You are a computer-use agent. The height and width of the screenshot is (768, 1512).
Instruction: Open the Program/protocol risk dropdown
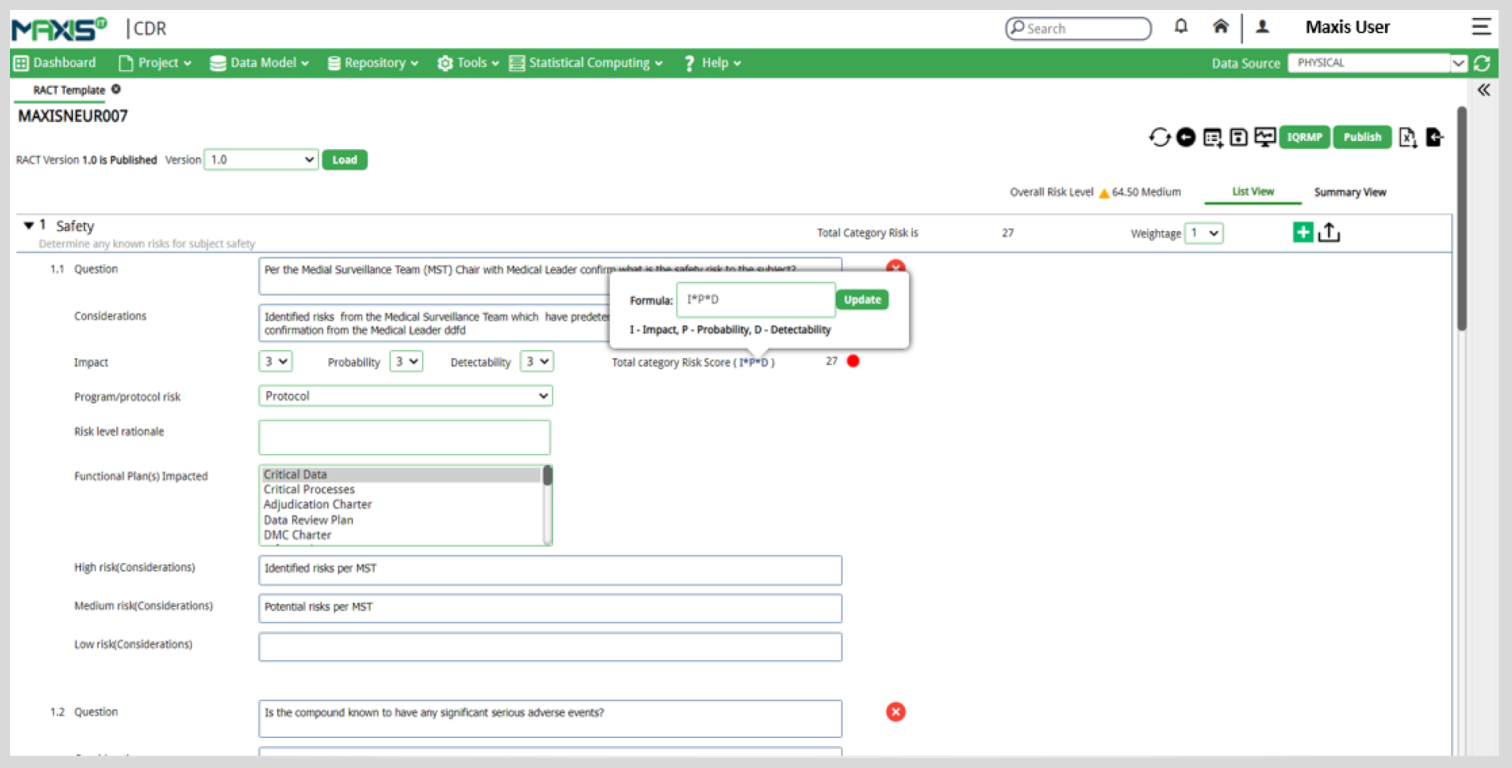click(x=405, y=396)
